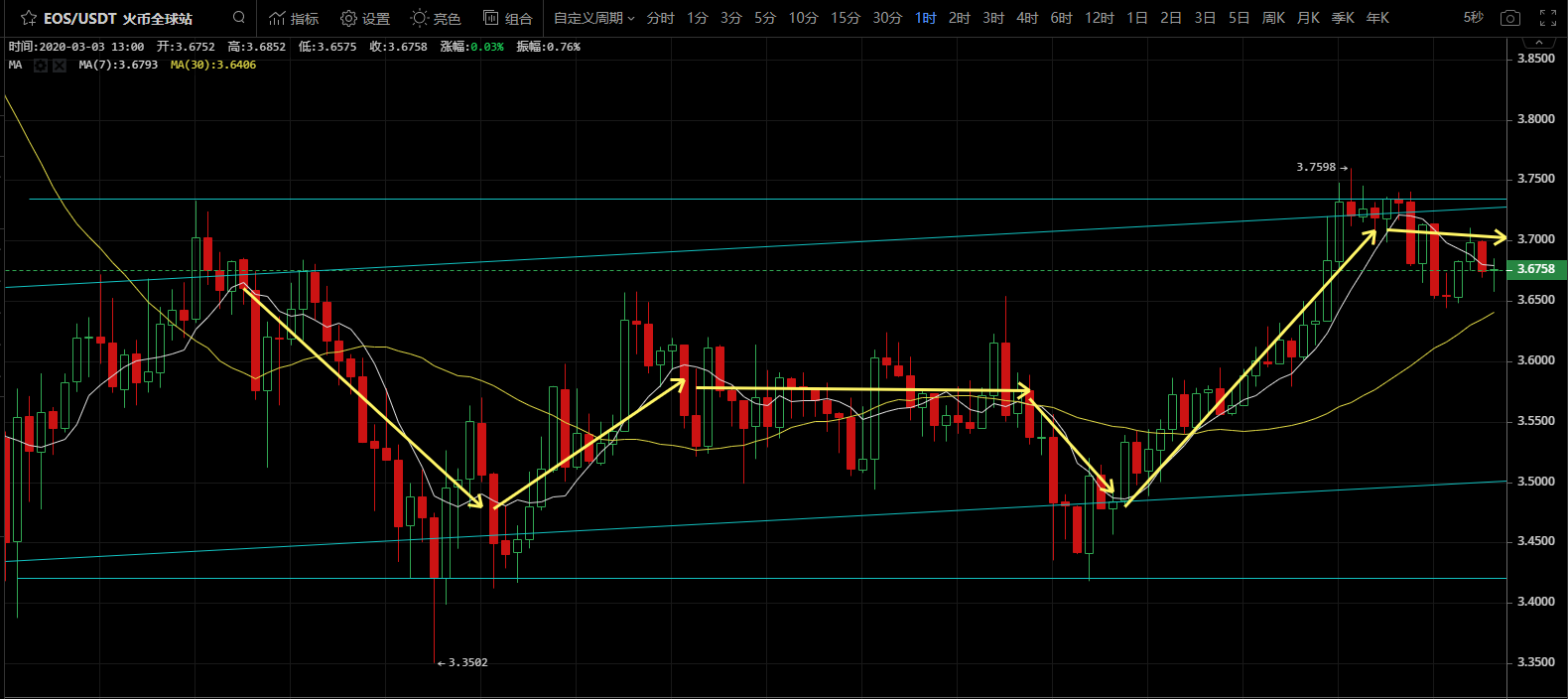Viewport: 1568px width, 699px height.
Task: Select the 12时 interval
Action: point(1099,18)
